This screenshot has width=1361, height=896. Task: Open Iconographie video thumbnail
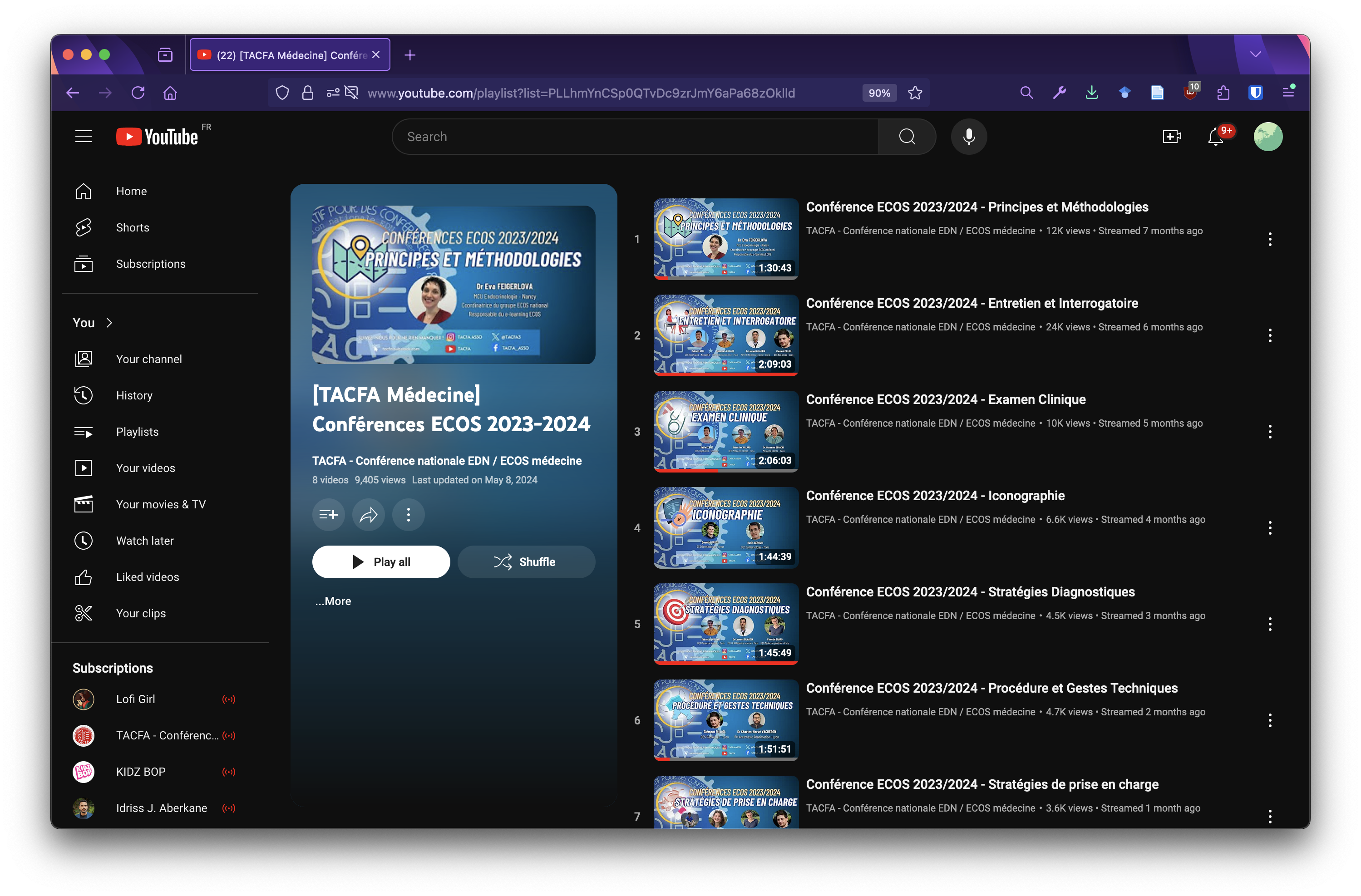tap(726, 527)
